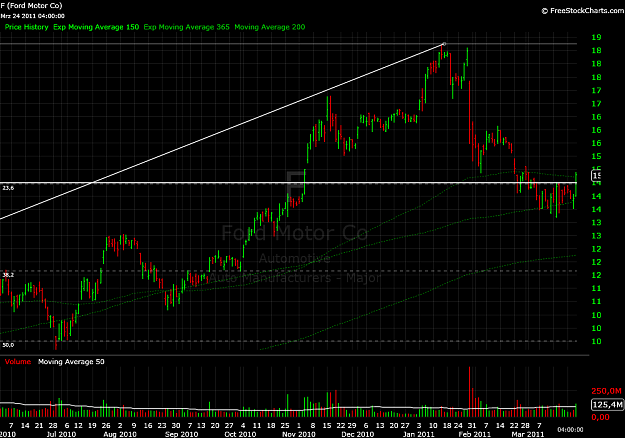Click the Sep 2010 time axis label
The height and width of the screenshot is (438, 625).
(181, 434)
